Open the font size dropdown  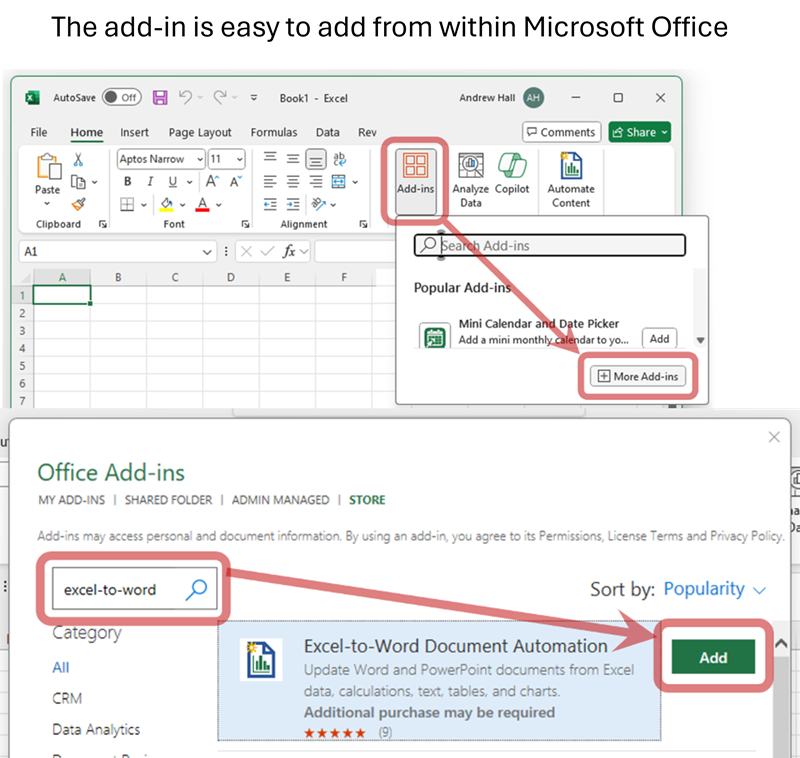pos(240,158)
